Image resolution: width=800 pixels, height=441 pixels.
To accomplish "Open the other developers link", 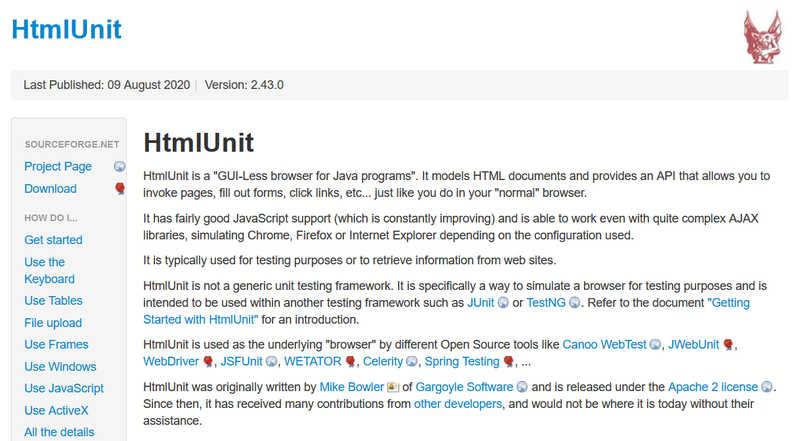I will pos(458,404).
